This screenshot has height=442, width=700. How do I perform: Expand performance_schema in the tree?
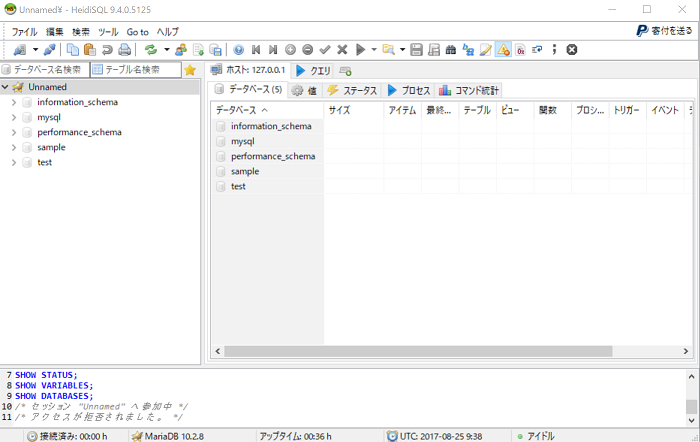click(14, 133)
